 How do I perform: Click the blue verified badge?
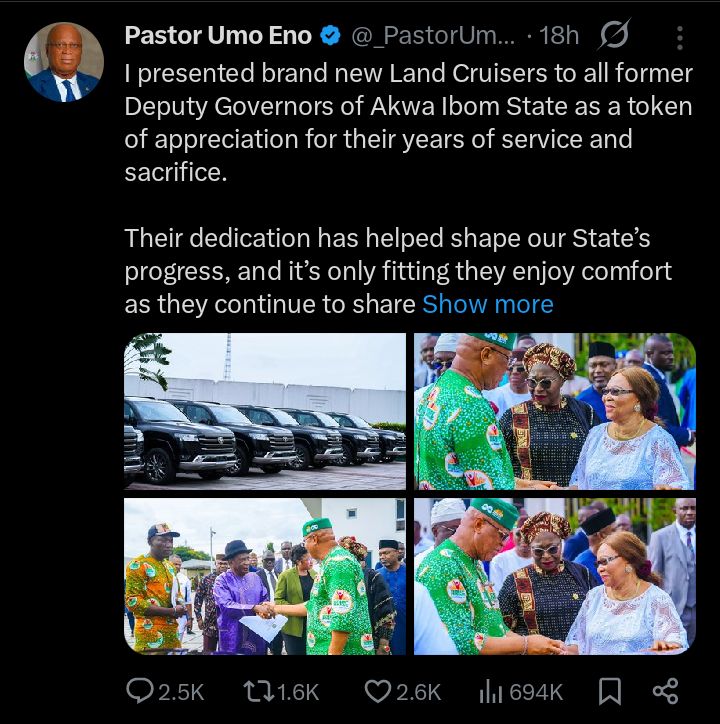(330, 36)
